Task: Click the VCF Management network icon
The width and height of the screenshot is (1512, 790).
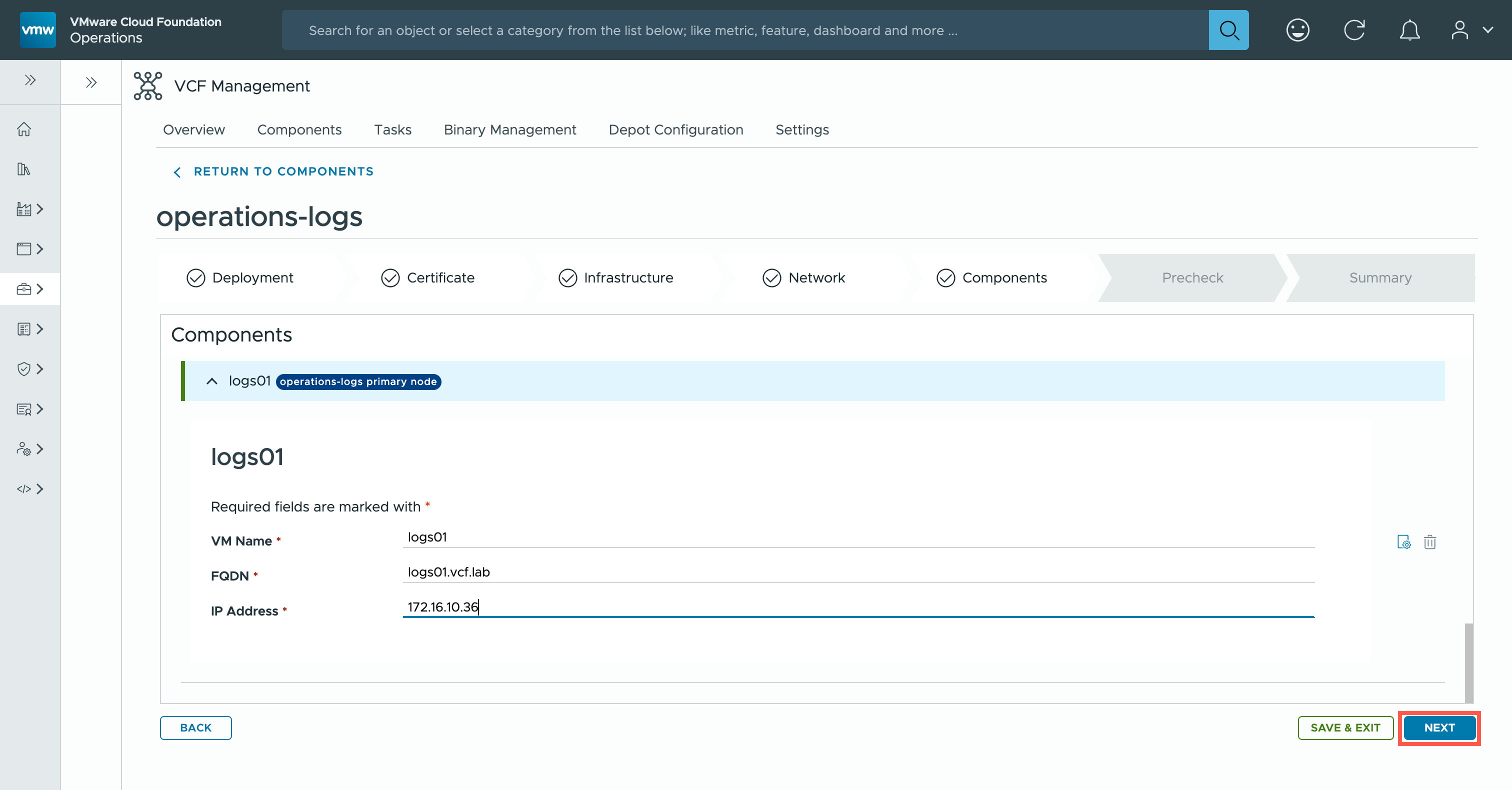Action: [x=147, y=85]
